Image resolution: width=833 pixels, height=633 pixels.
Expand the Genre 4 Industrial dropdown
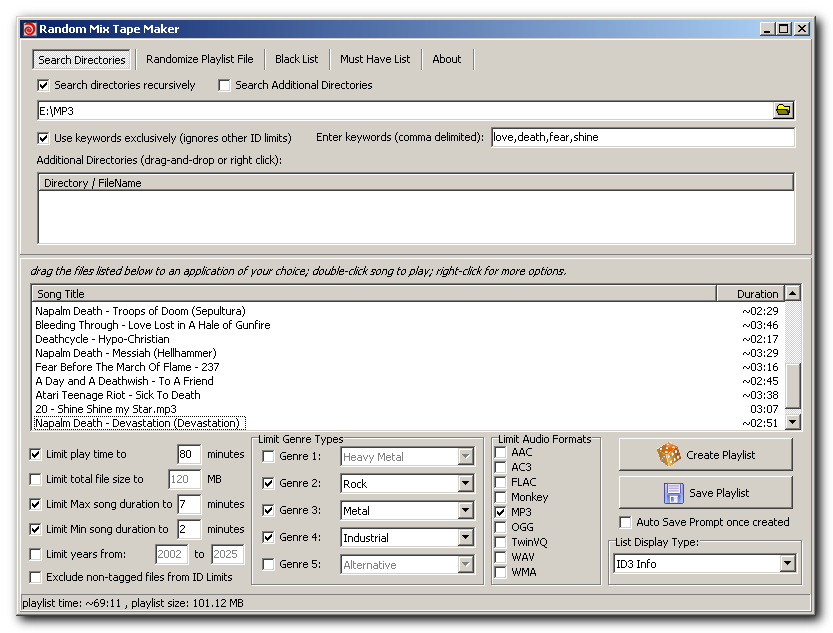click(x=465, y=538)
